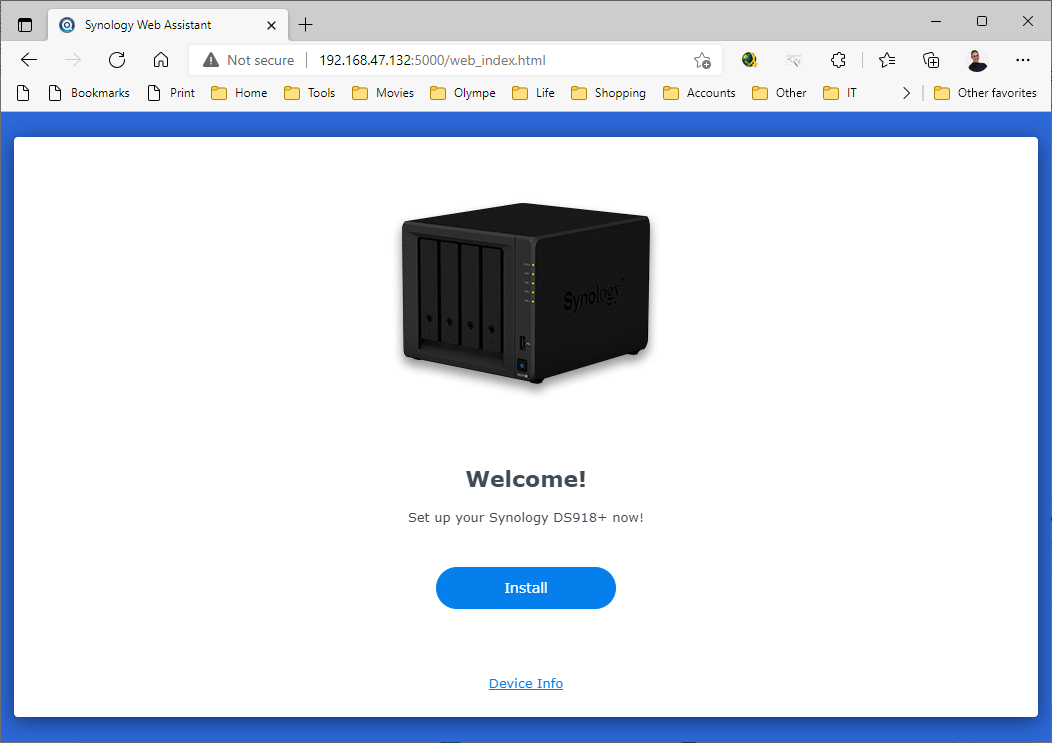Expand the bookmarks bar overflow chevron
Screen dimensions: 1052x743
906,93
